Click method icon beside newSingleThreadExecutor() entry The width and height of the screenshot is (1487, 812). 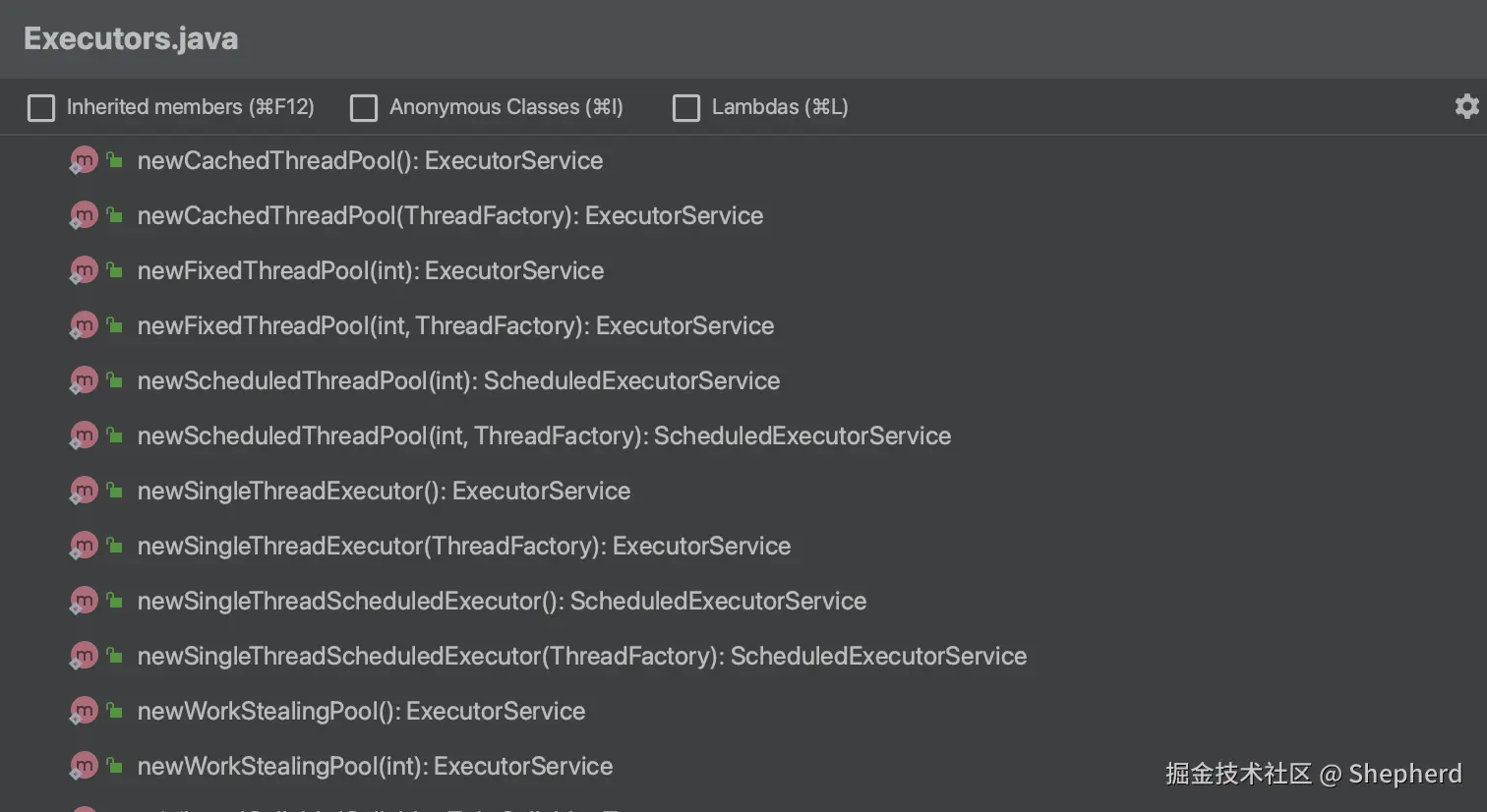click(x=85, y=491)
